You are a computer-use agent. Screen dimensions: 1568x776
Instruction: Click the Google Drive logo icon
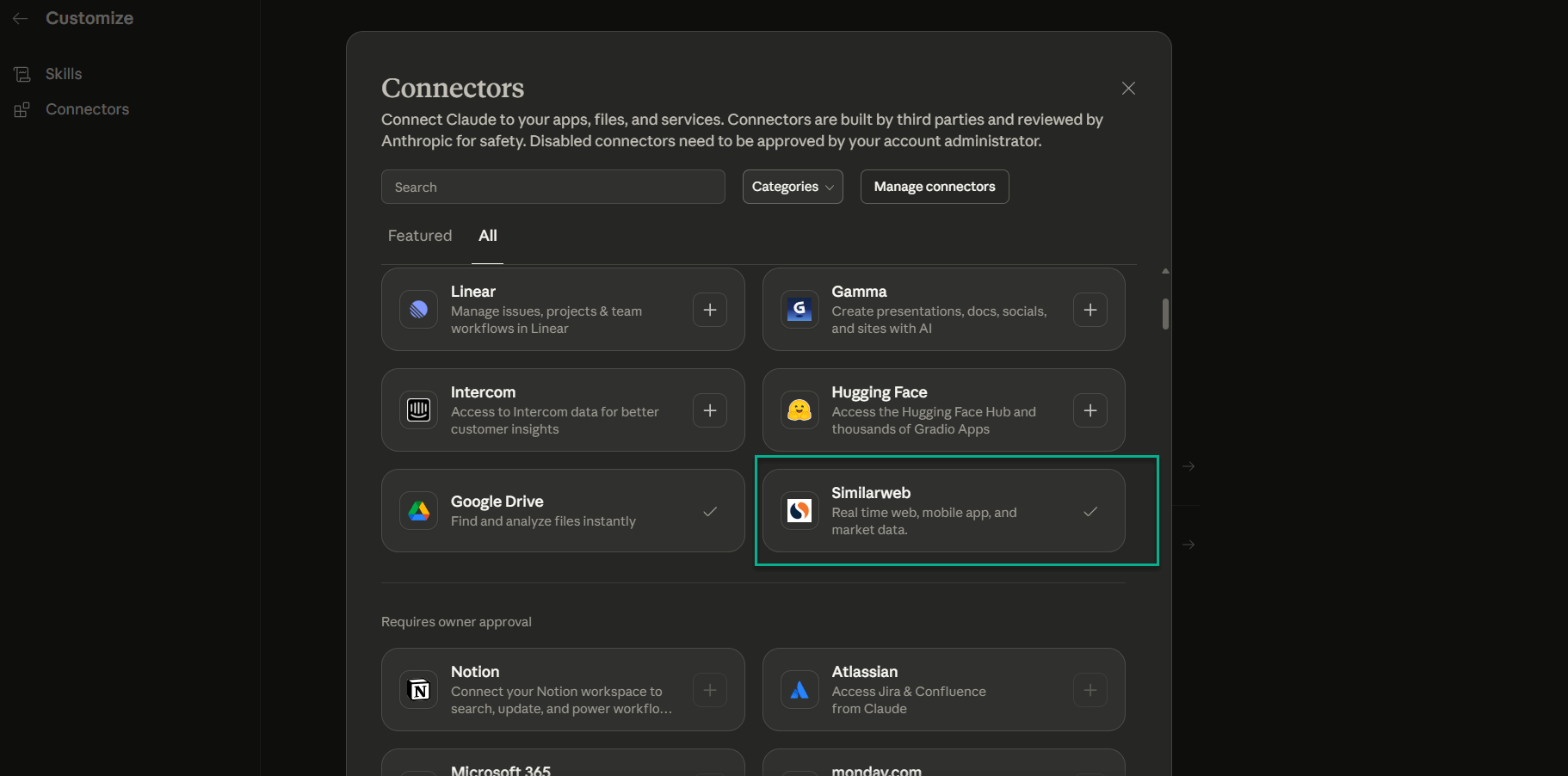[x=419, y=511]
